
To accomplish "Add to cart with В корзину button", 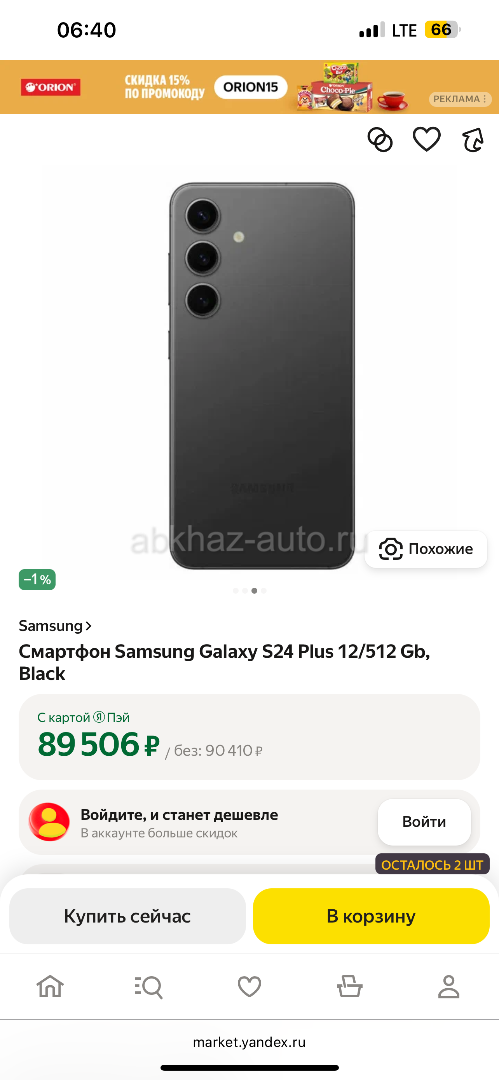I will 371,916.
